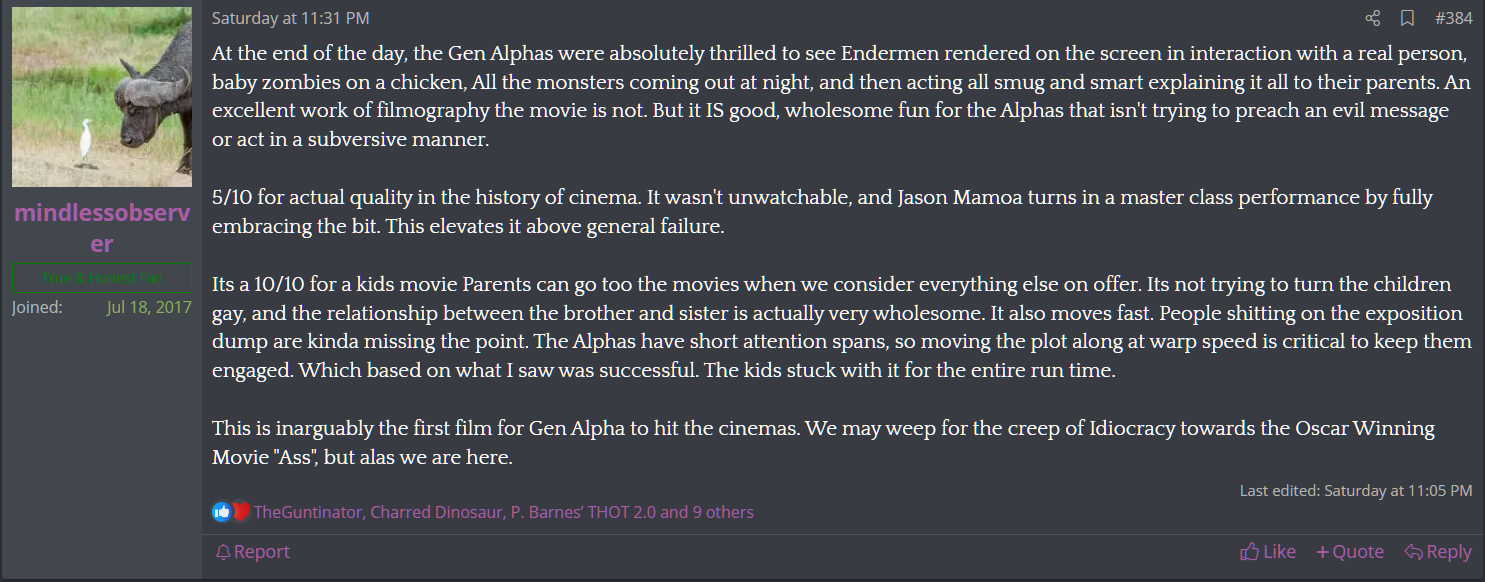This screenshot has height=582, width=1485.
Task: Quote this post with +Quote
Action: (1350, 552)
